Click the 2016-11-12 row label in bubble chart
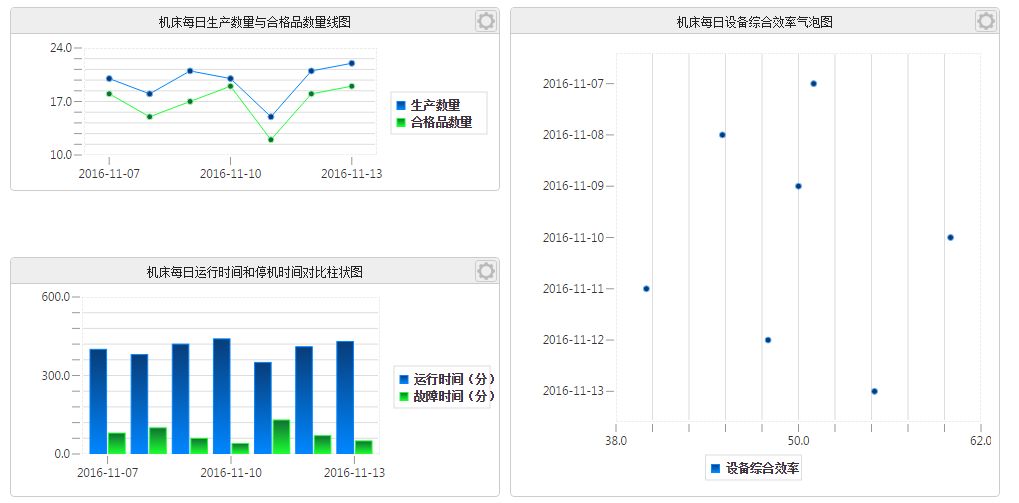This screenshot has height=503, width=1019. pyautogui.click(x=573, y=340)
